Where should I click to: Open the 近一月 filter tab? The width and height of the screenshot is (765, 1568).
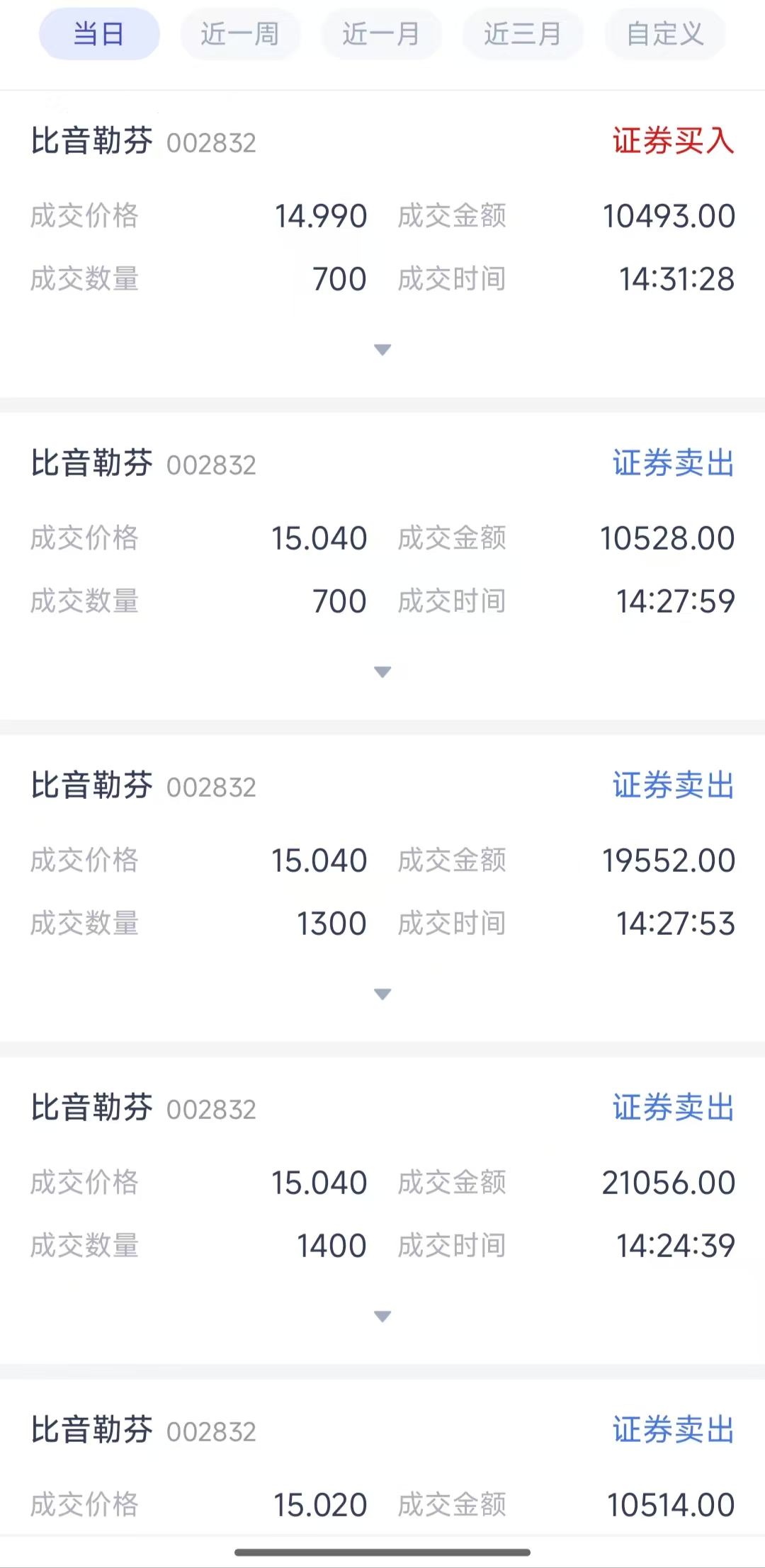pos(381,34)
